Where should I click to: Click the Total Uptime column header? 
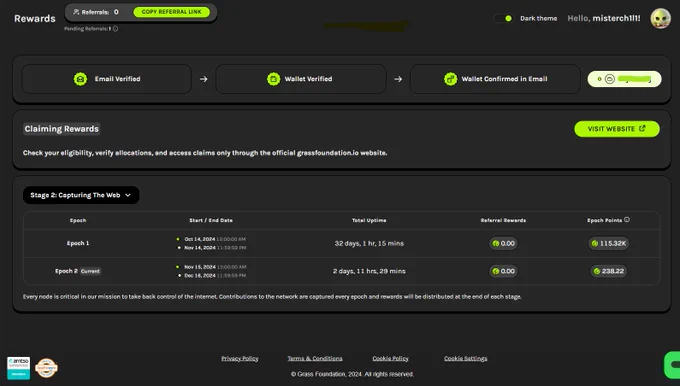369,220
